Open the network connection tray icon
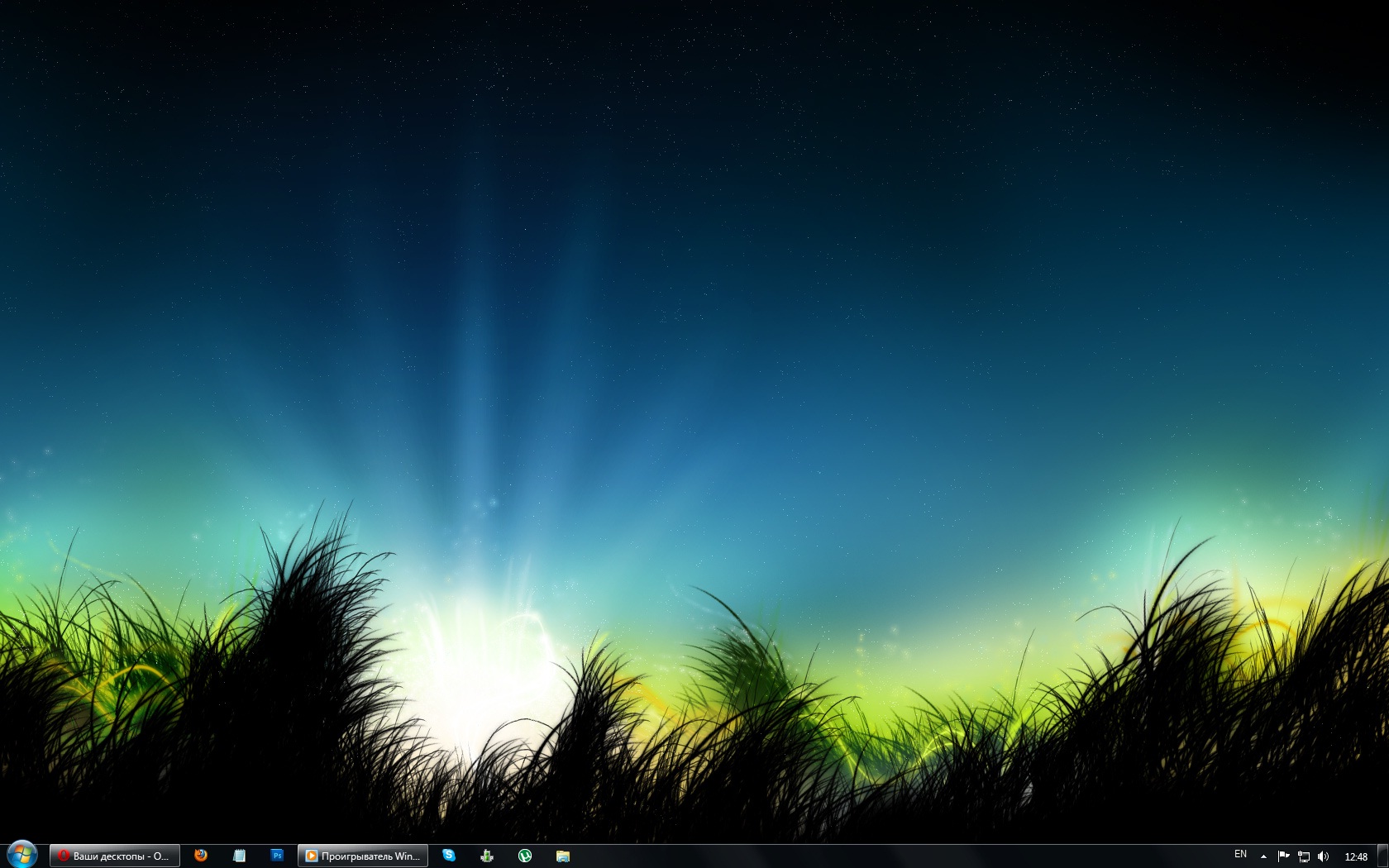 pyautogui.click(x=1304, y=856)
